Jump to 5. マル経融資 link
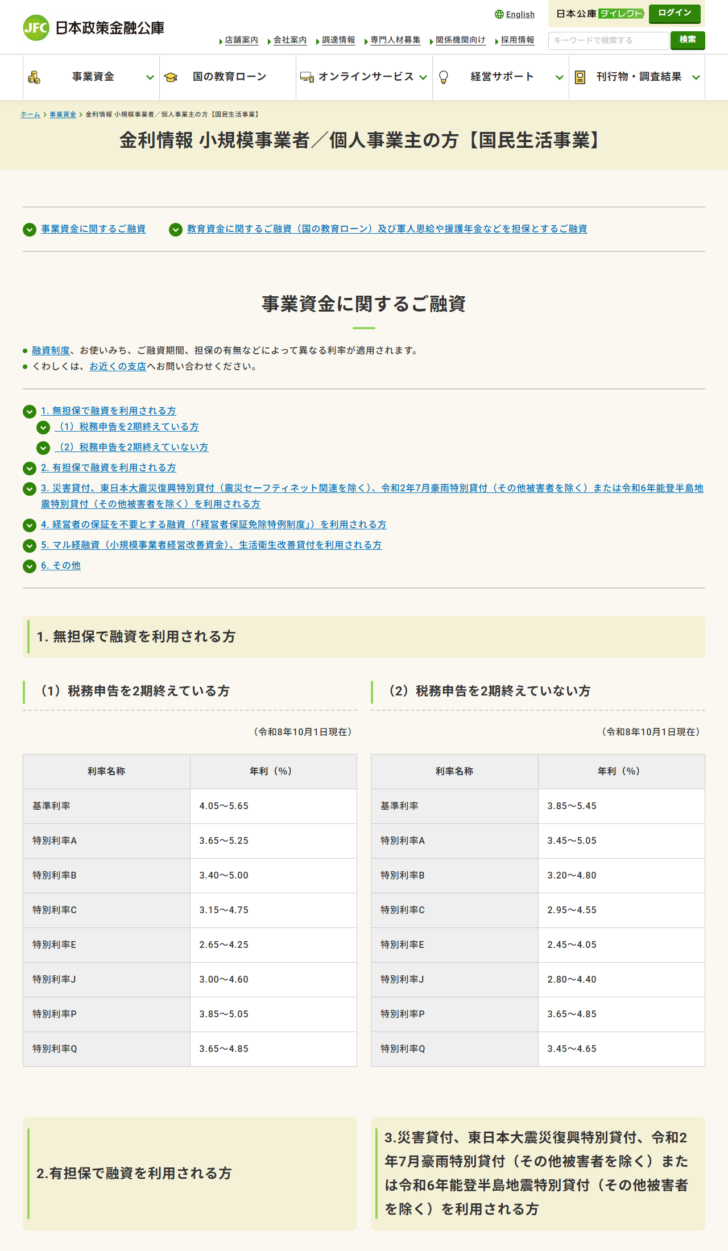Image resolution: width=728 pixels, height=1251 pixels. [211, 546]
